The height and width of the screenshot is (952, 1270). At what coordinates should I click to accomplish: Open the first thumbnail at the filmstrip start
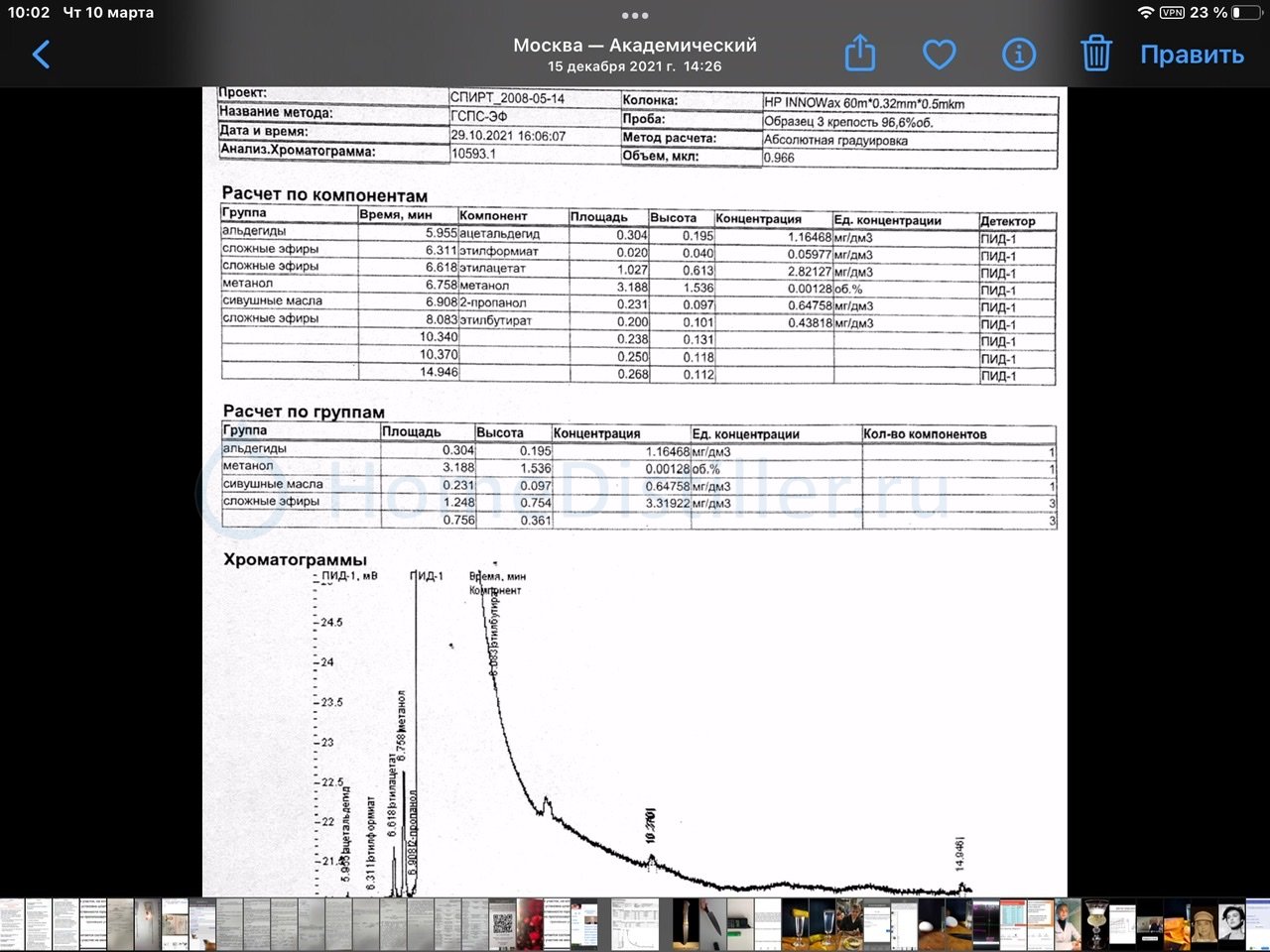[12, 924]
